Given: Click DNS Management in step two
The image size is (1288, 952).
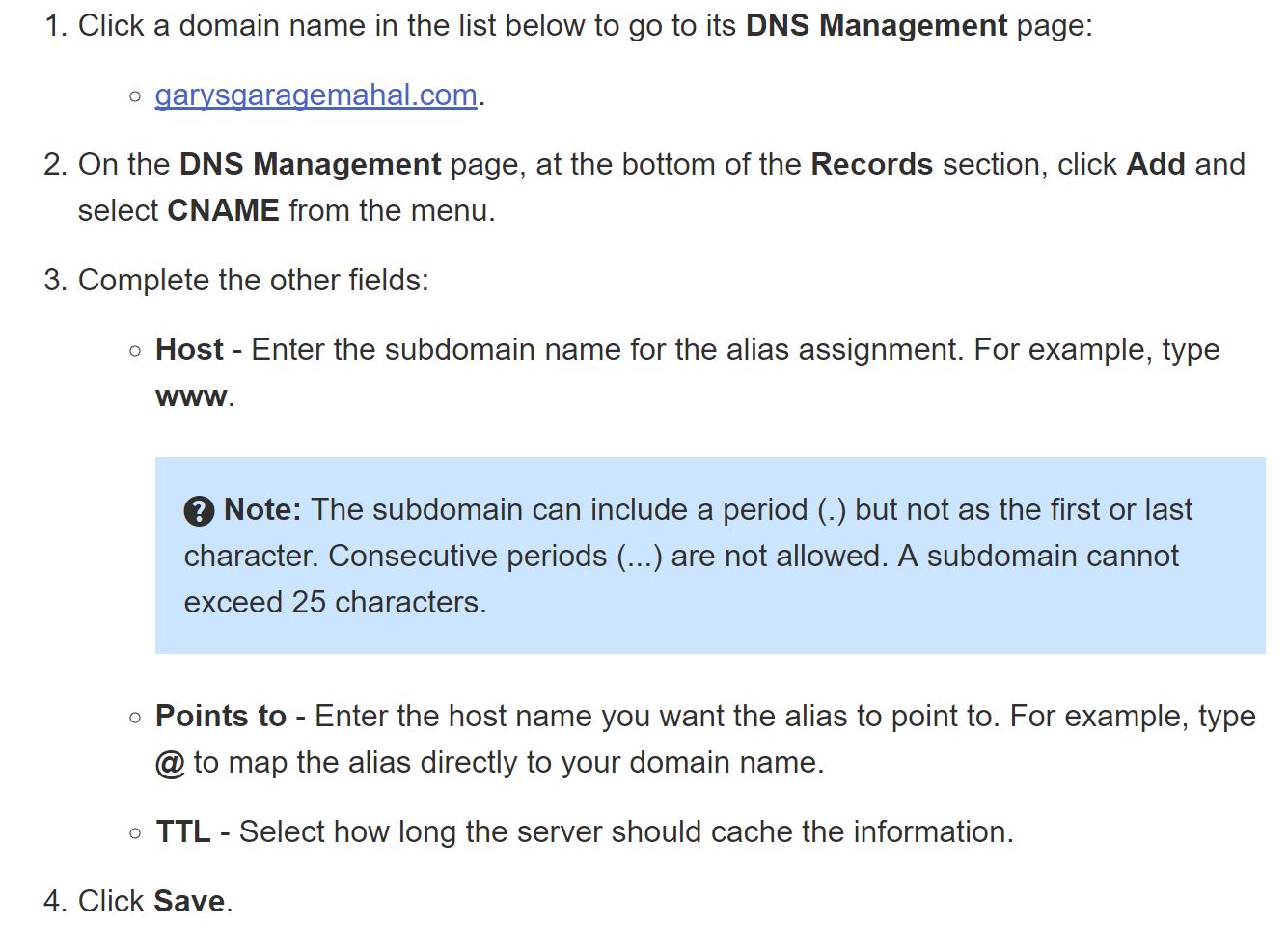Looking at the screenshot, I should pos(310,164).
